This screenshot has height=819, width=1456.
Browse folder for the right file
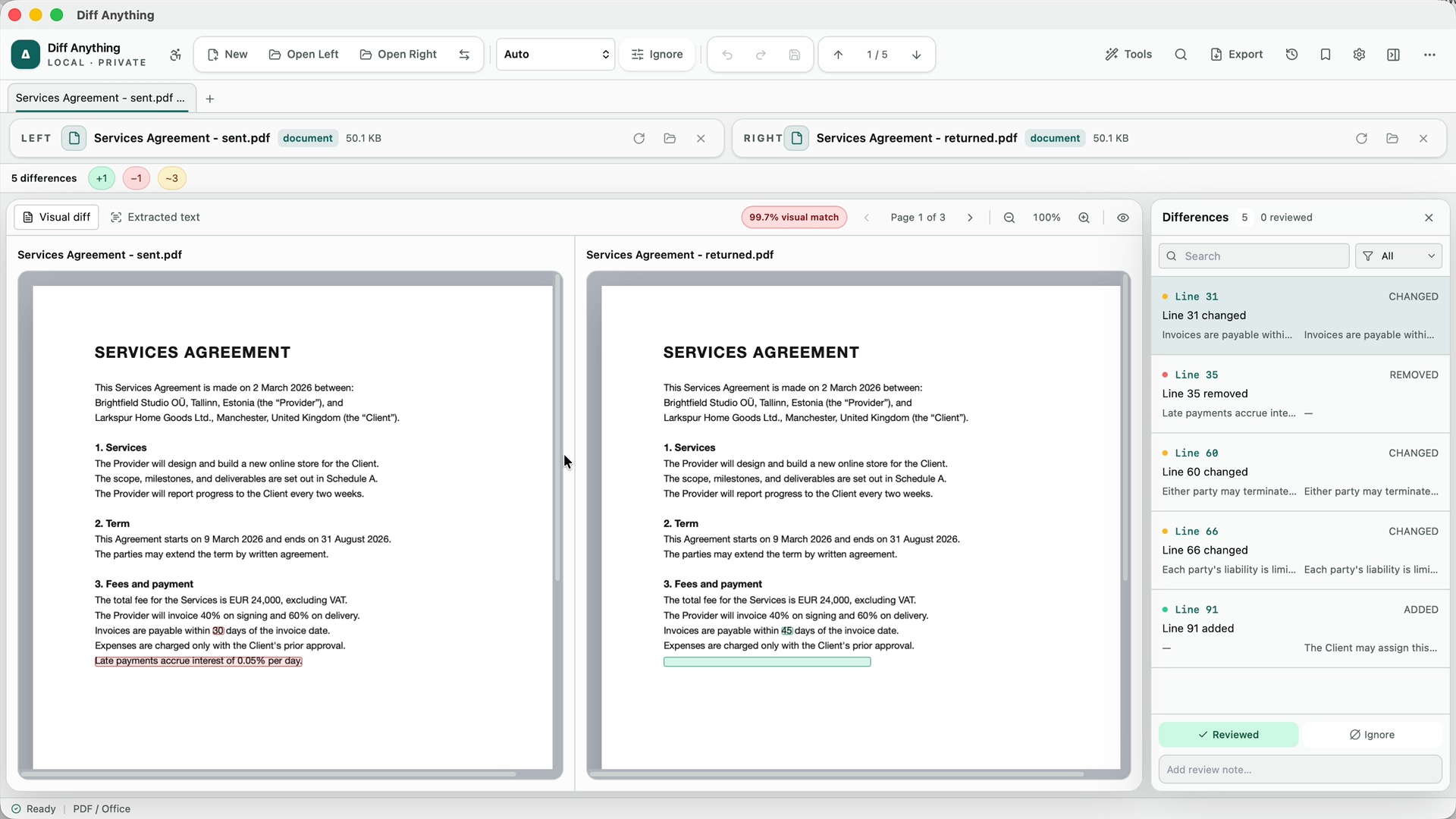click(1392, 138)
